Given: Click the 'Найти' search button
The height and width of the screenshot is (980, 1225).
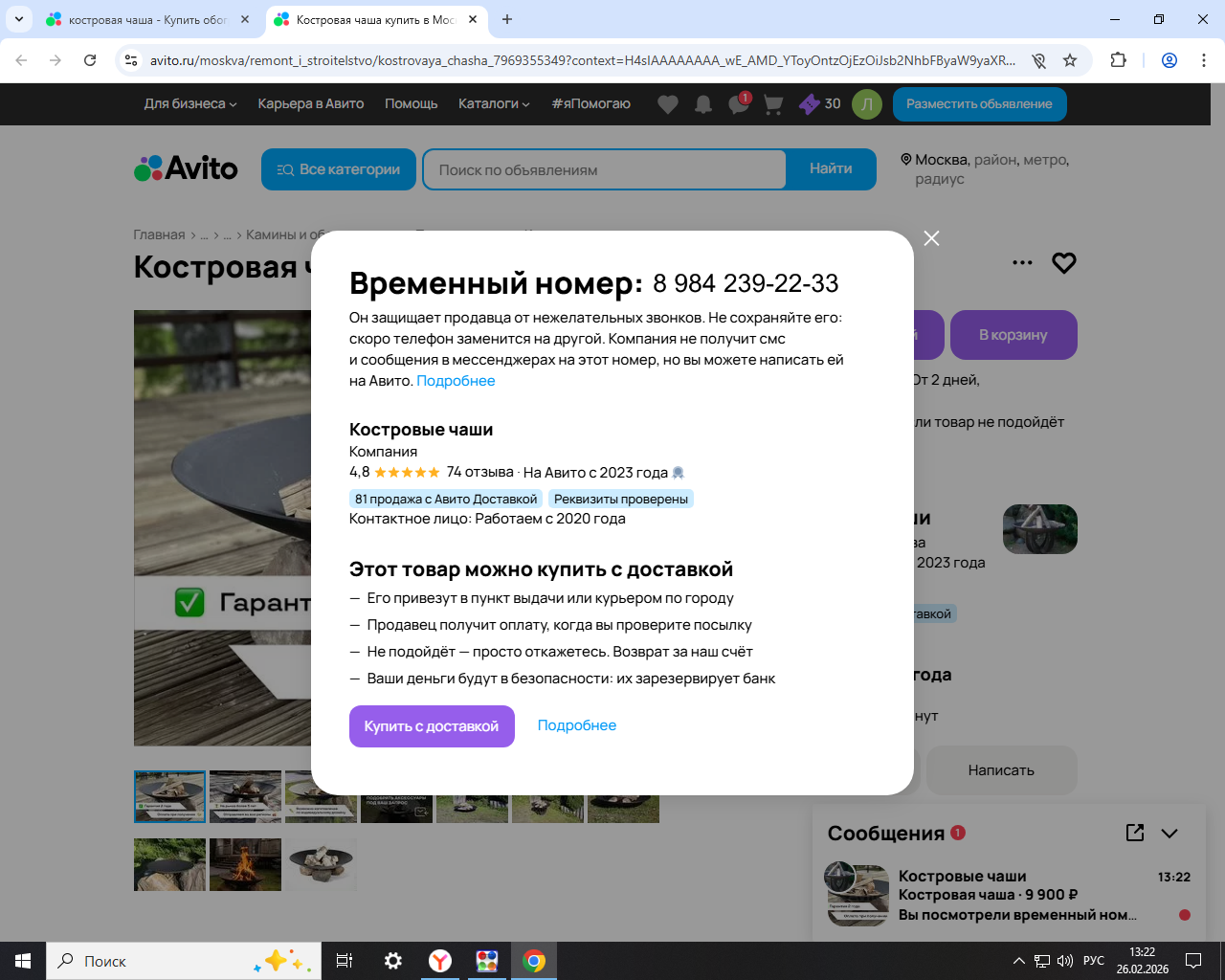Looking at the screenshot, I should [831, 169].
